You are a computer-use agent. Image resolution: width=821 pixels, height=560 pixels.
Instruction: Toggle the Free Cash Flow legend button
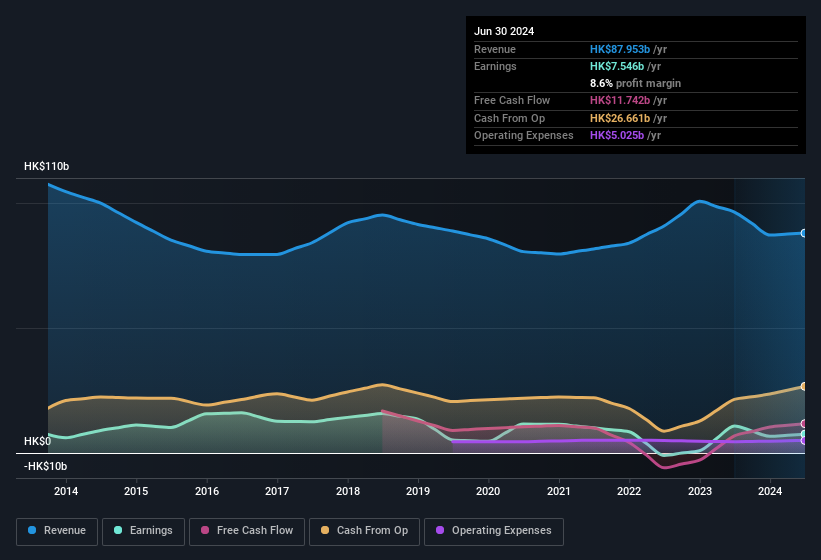click(x=247, y=531)
